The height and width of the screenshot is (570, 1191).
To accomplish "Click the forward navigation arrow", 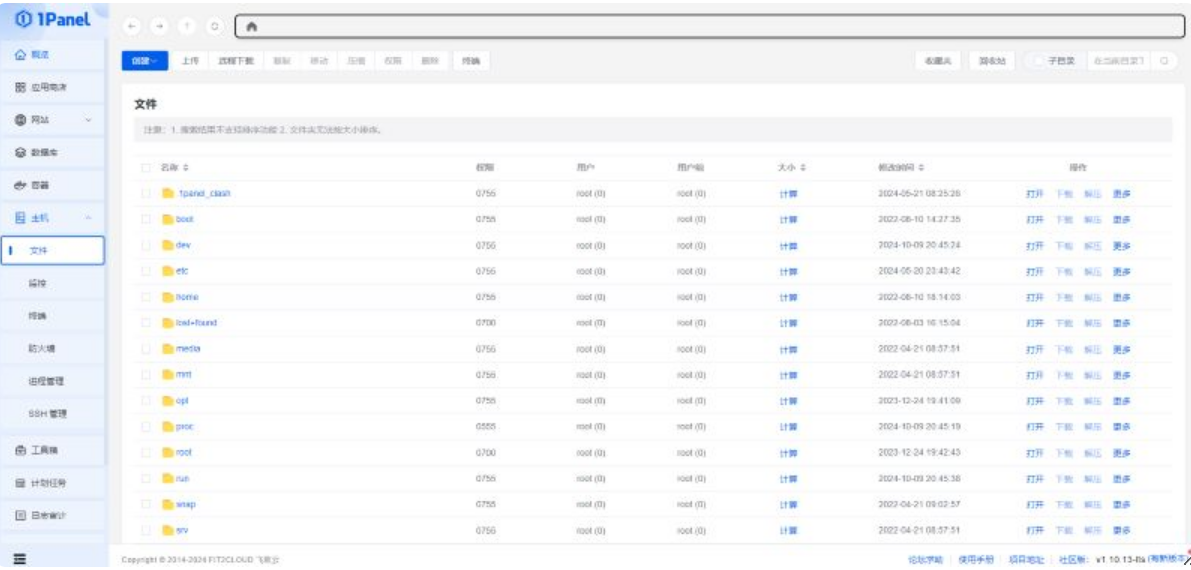I will pos(160,26).
